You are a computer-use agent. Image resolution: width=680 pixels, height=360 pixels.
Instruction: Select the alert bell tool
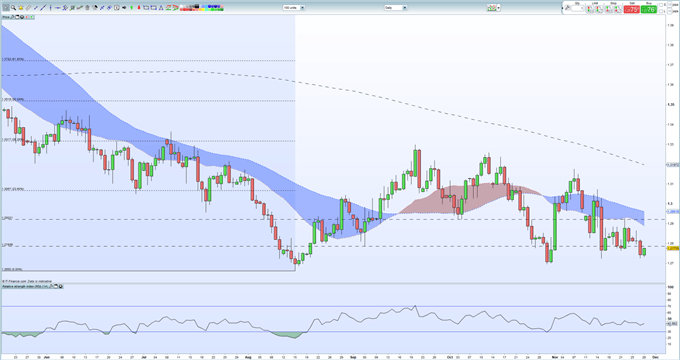click(21, 7)
